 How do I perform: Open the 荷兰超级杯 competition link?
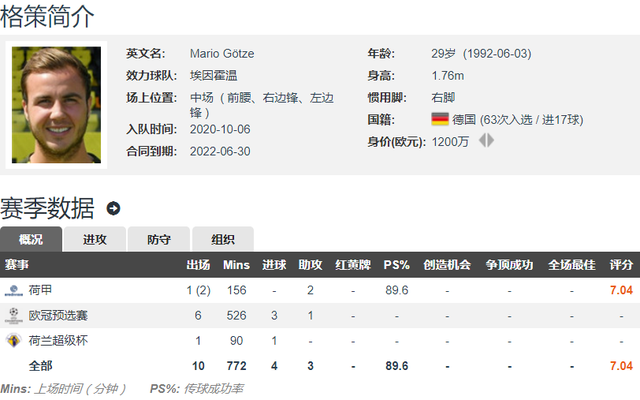(x=58, y=340)
